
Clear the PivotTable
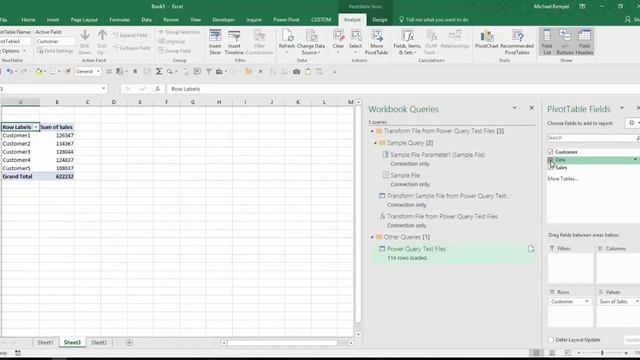click(338, 42)
